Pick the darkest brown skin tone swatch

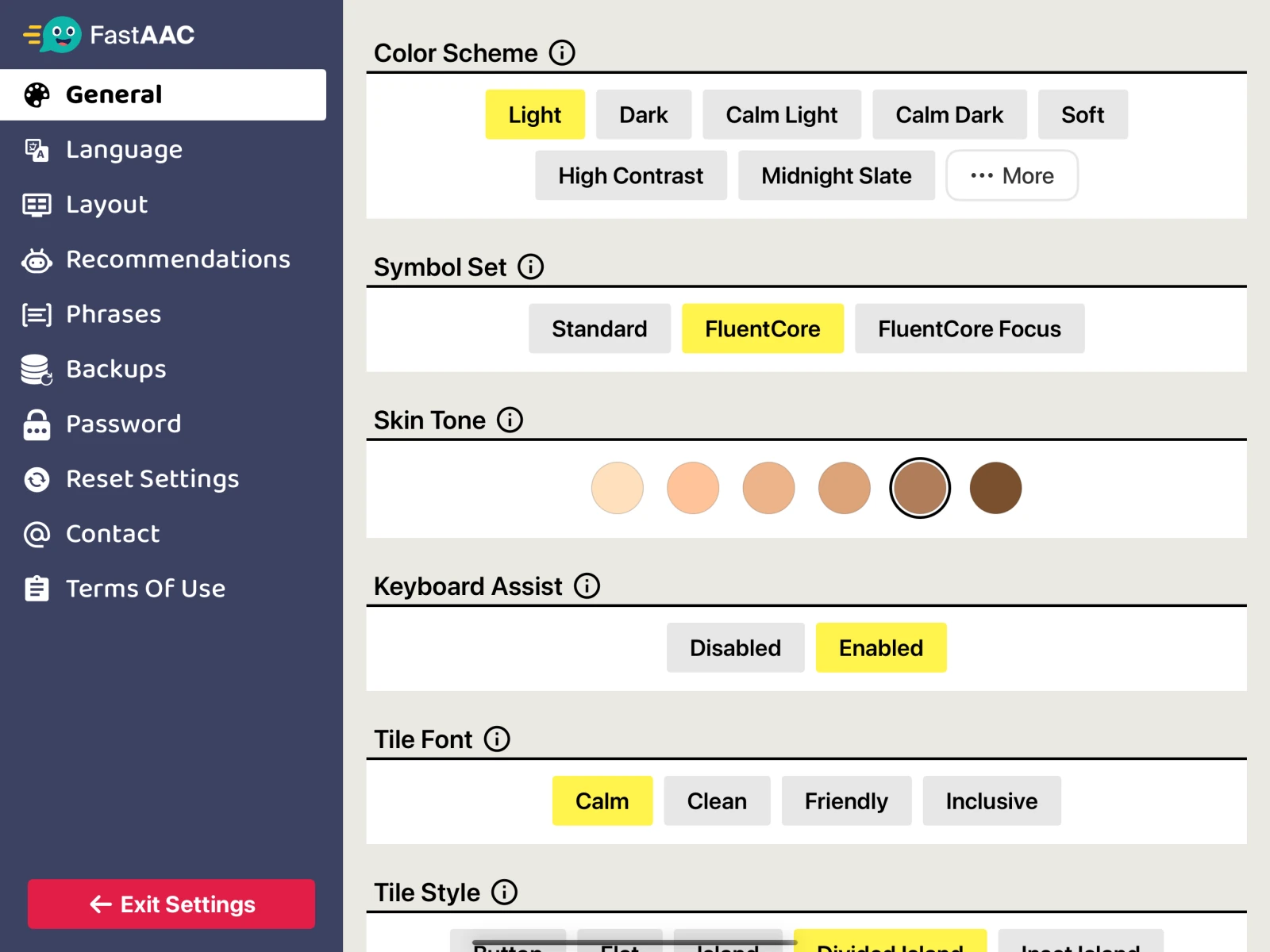pos(995,488)
